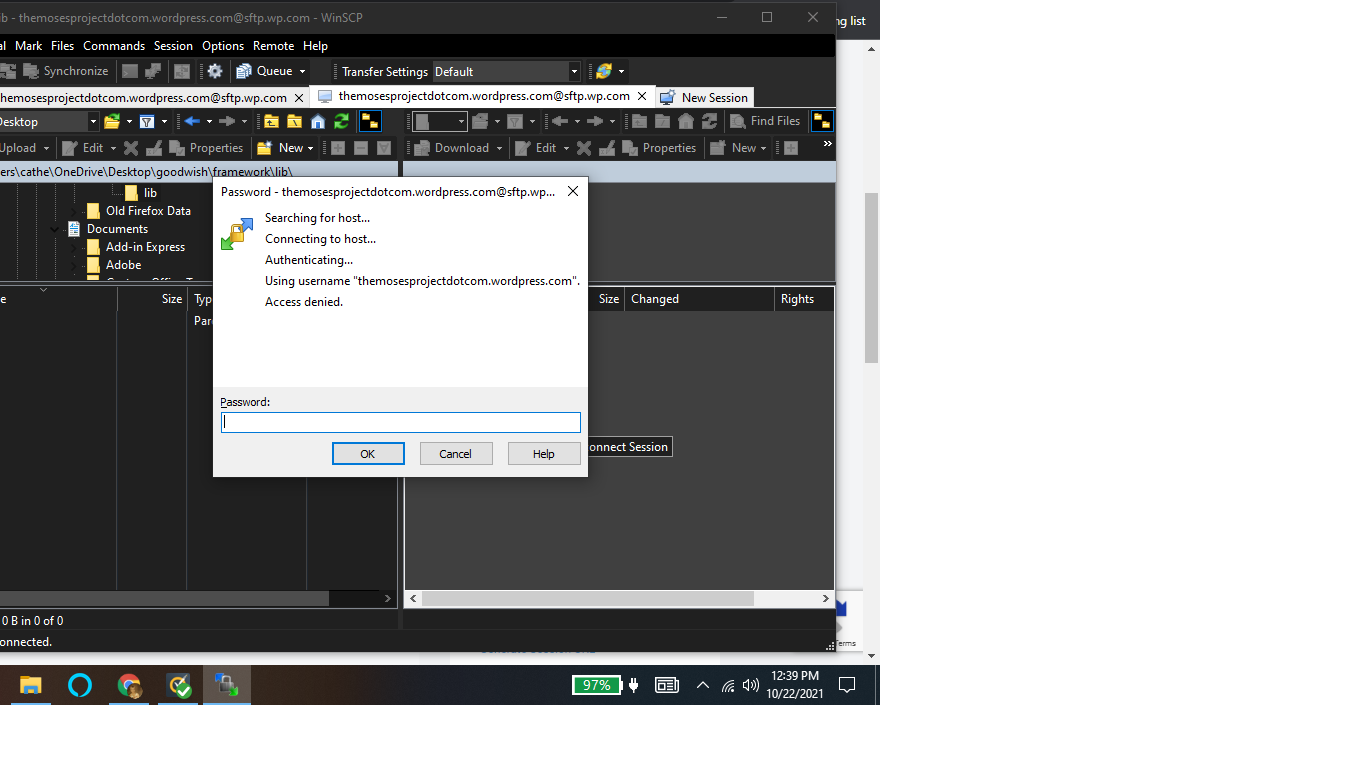Open the Preferences gear icon
Image resolution: width=1366 pixels, height=768 pixels.
pyautogui.click(x=214, y=71)
